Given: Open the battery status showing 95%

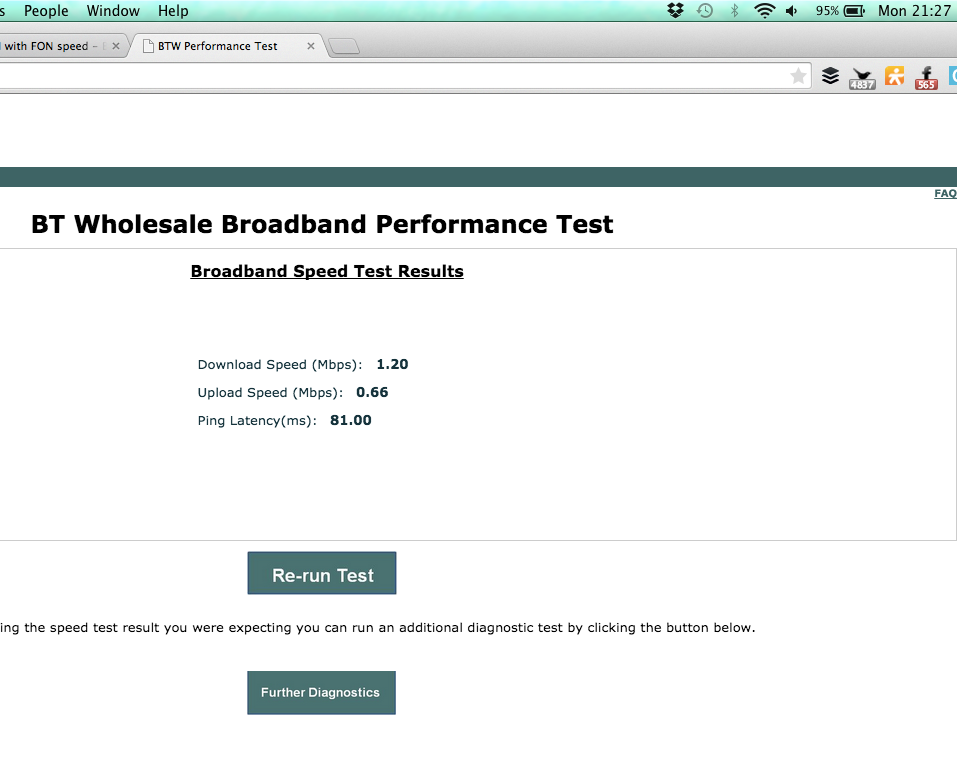Looking at the screenshot, I should tap(840, 11).
